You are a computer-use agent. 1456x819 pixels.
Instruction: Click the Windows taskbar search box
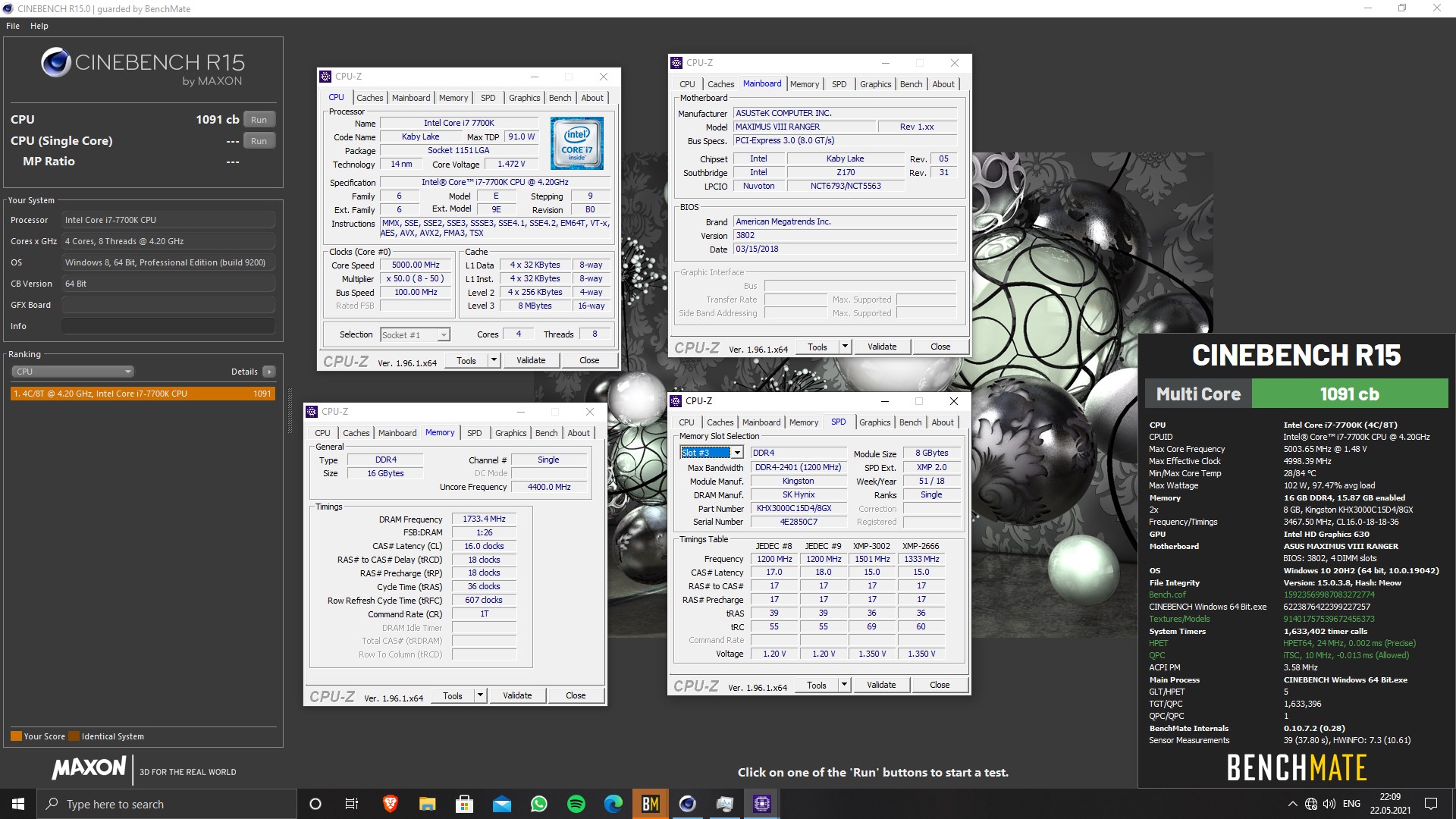tap(167, 804)
